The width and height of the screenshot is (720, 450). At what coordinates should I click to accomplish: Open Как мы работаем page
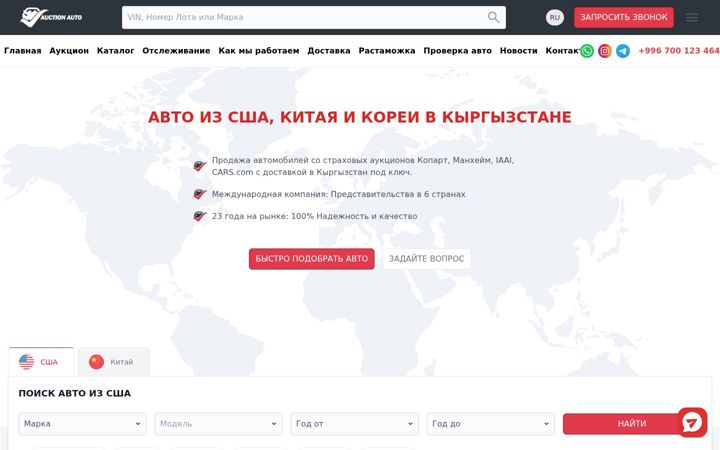(x=259, y=51)
